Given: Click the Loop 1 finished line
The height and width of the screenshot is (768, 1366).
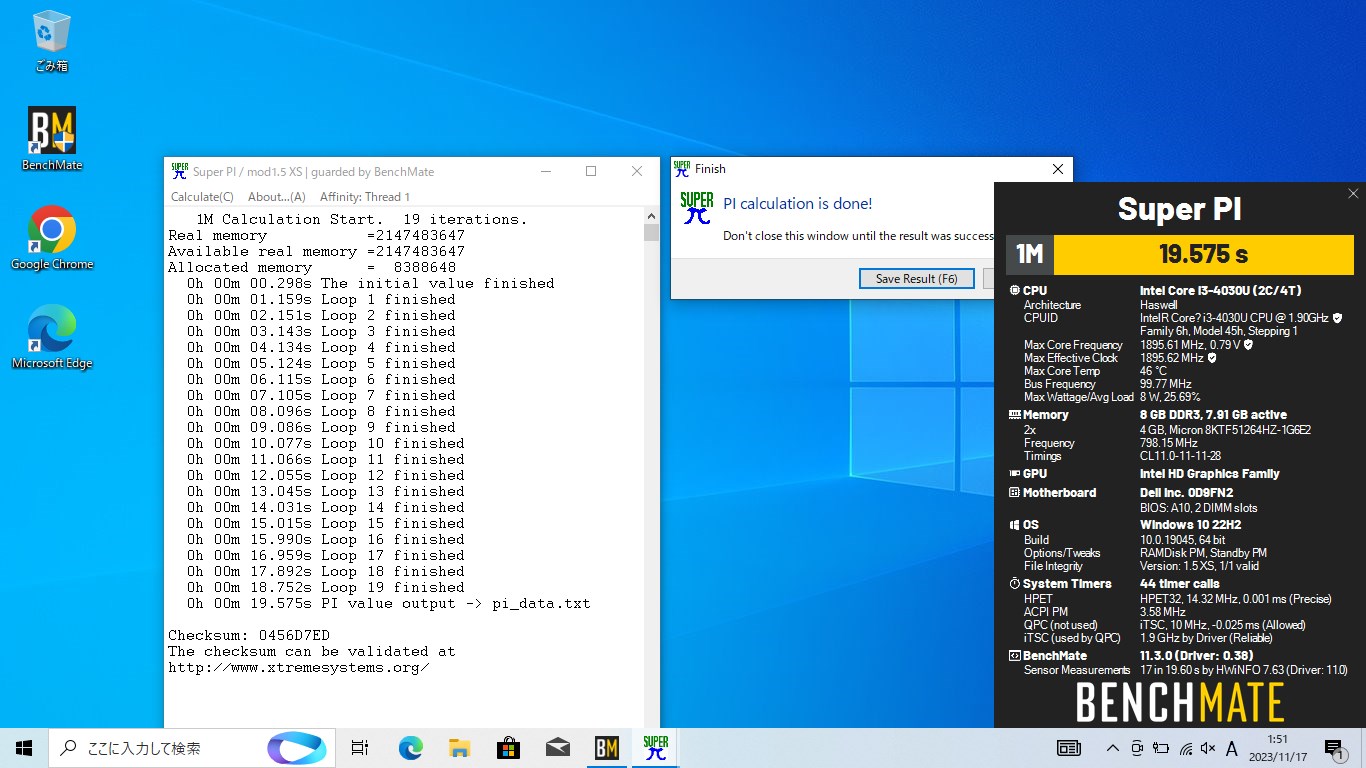Looking at the screenshot, I should (321, 299).
